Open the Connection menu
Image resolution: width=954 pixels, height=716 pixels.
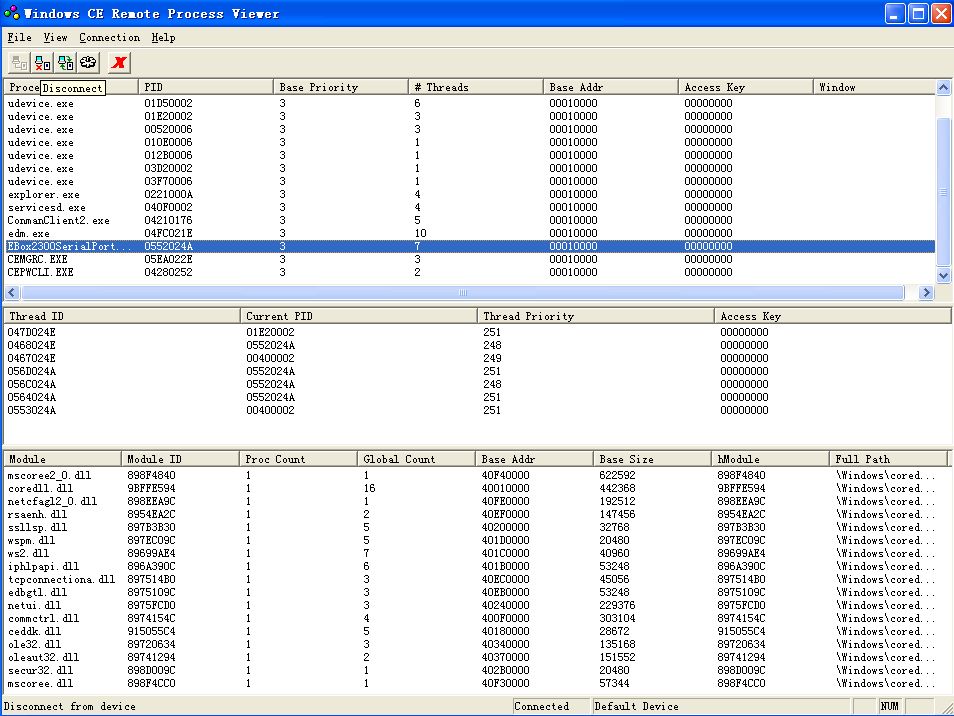click(110, 38)
